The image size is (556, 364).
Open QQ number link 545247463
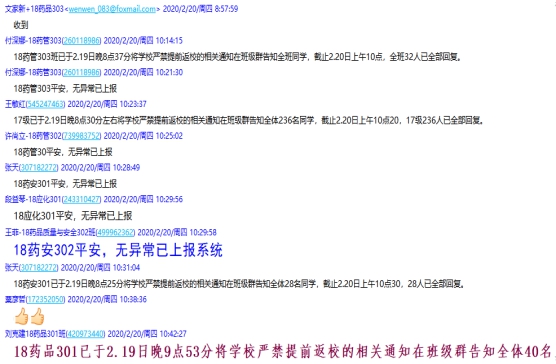(46, 104)
